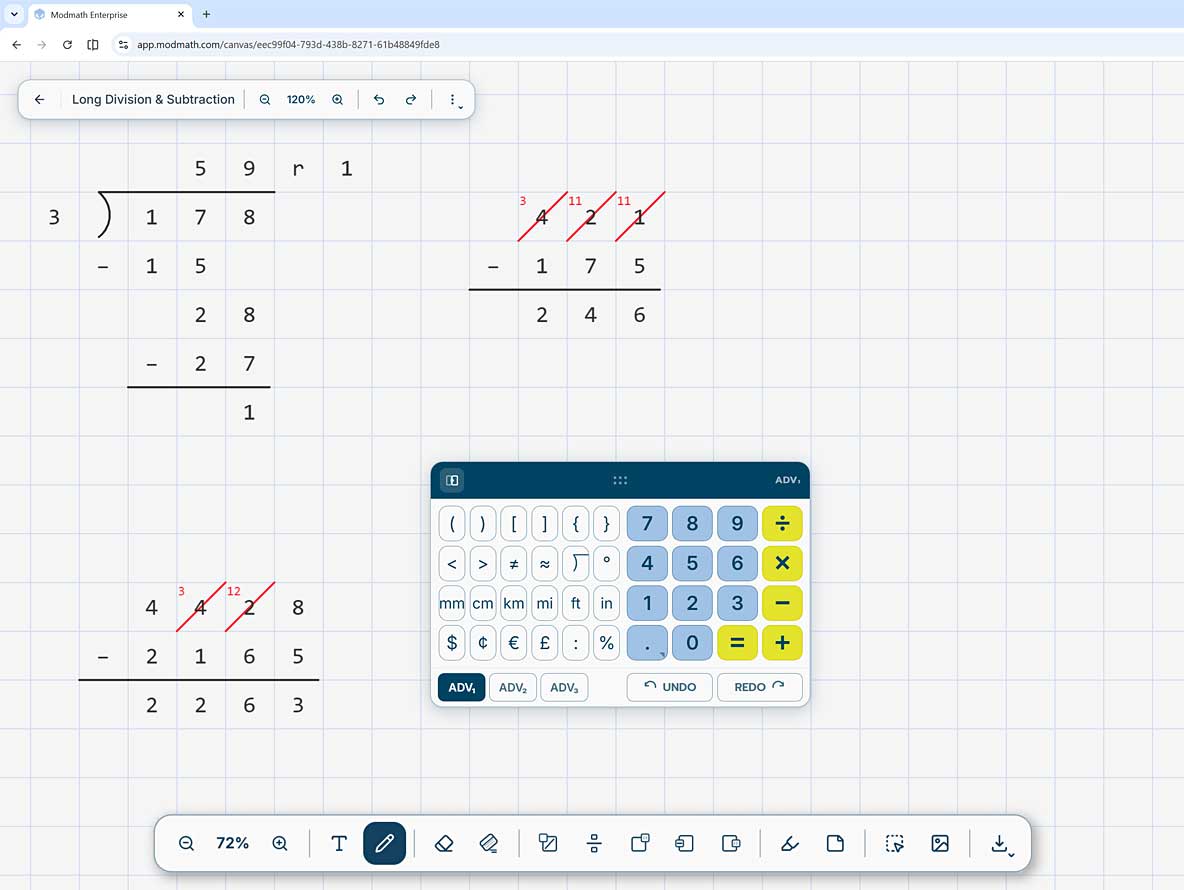1184x890 pixels.
Task: Activate the selection marquee tool
Action: pos(895,843)
